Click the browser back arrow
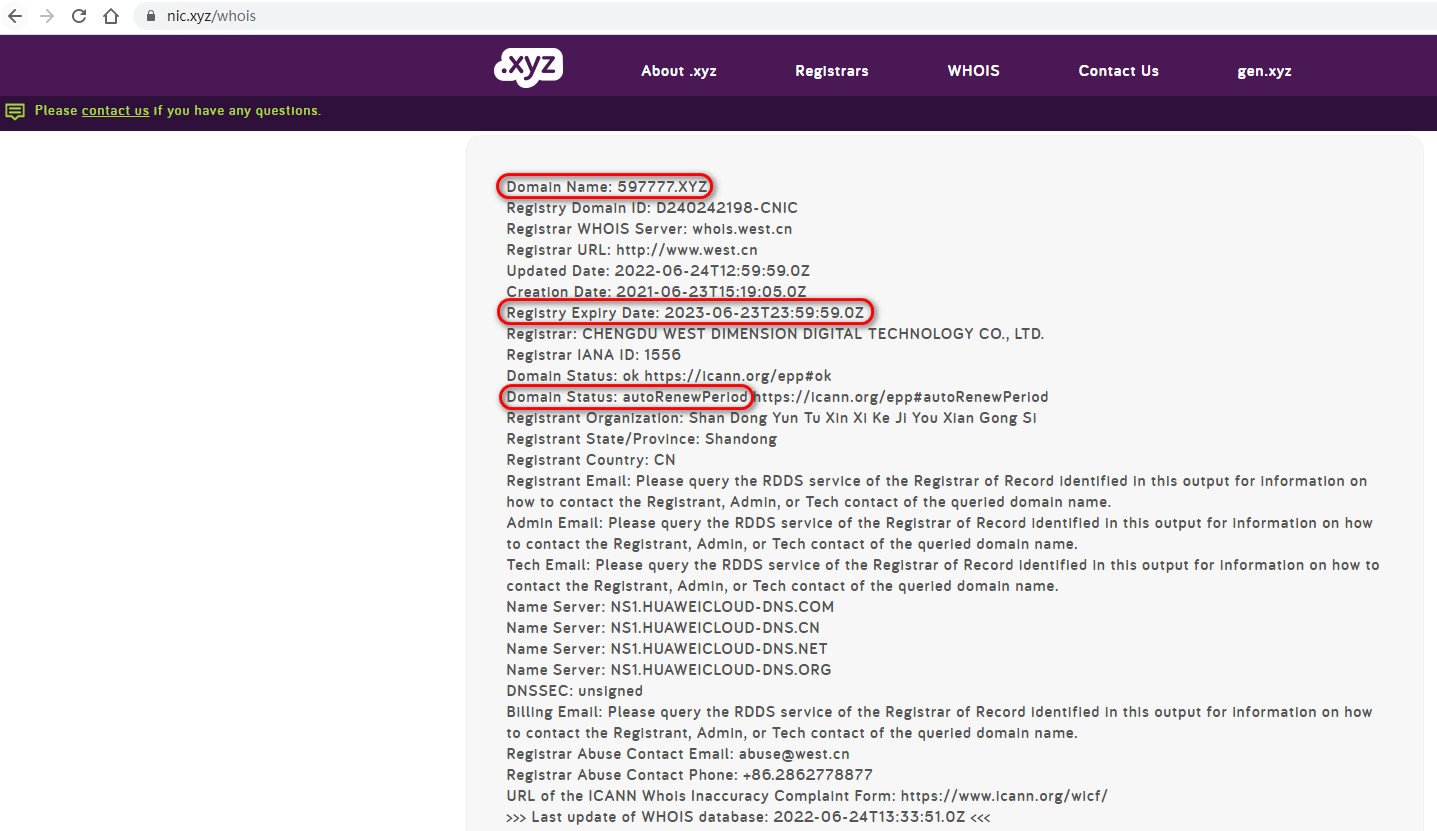Screen dimensions: 1437x831 click(15, 16)
